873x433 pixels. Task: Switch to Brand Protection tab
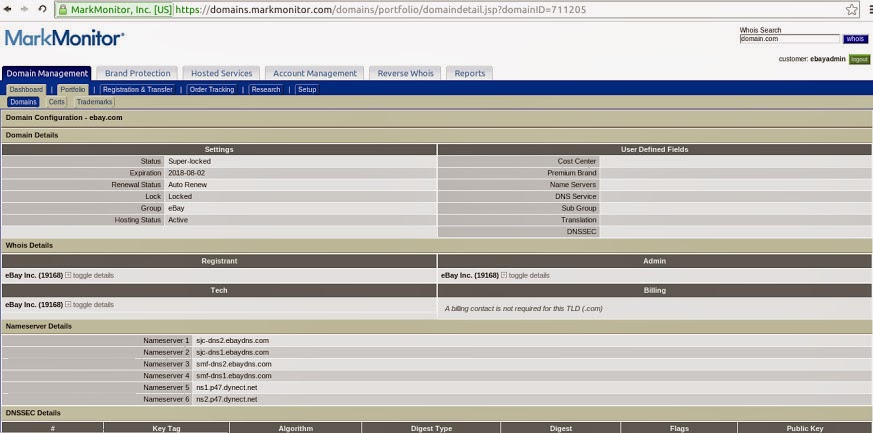pos(138,73)
